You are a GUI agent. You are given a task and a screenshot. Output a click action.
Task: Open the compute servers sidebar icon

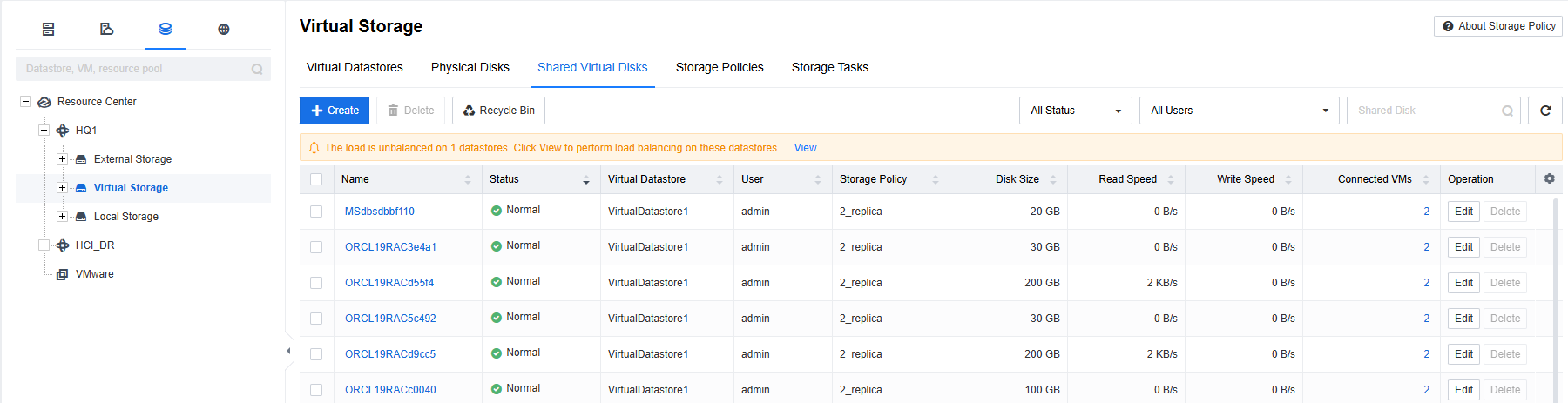tap(49, 30)
